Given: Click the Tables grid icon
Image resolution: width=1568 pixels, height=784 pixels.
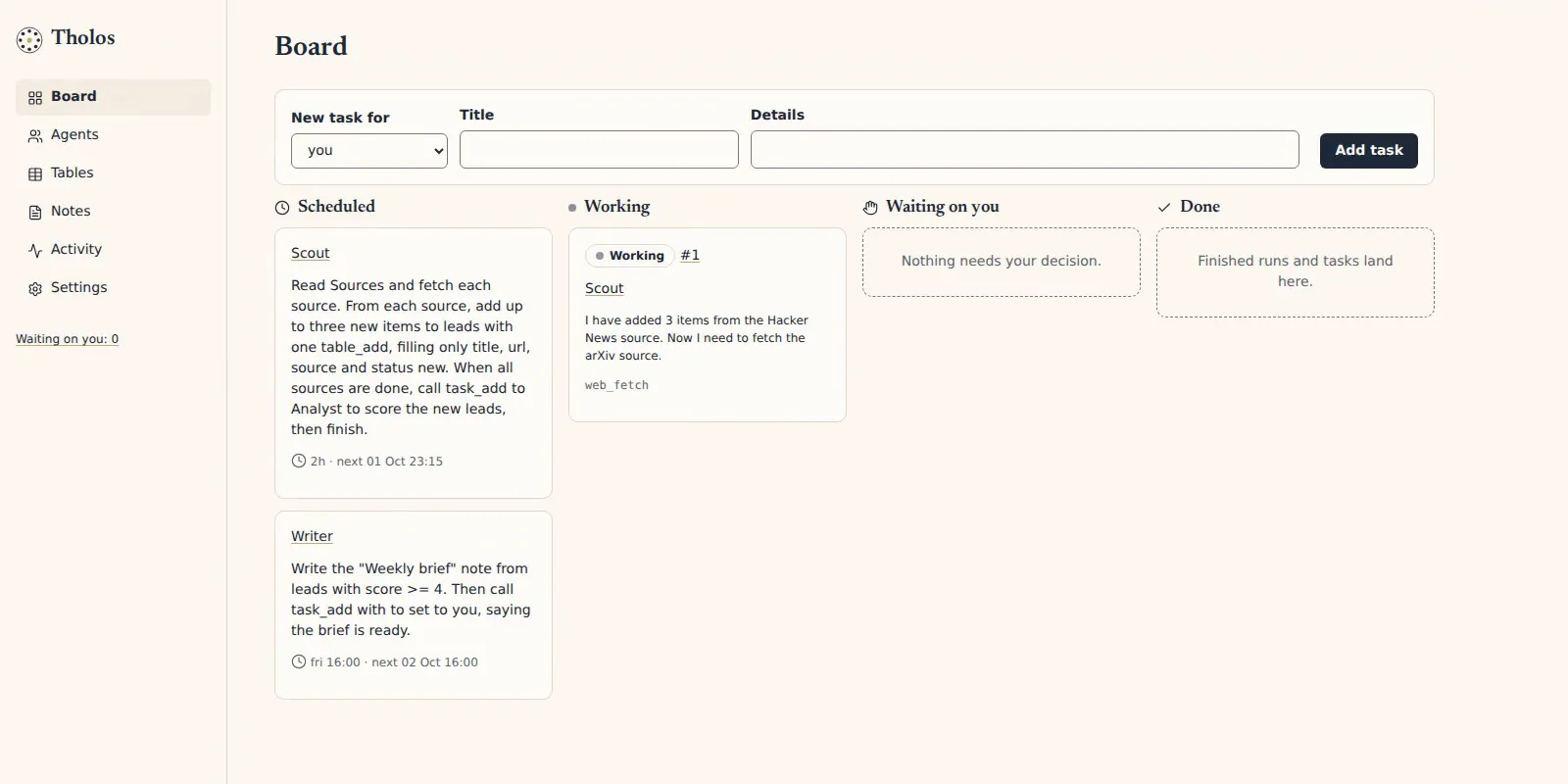Looking at the screenshot, I should (x=35, y=174).
